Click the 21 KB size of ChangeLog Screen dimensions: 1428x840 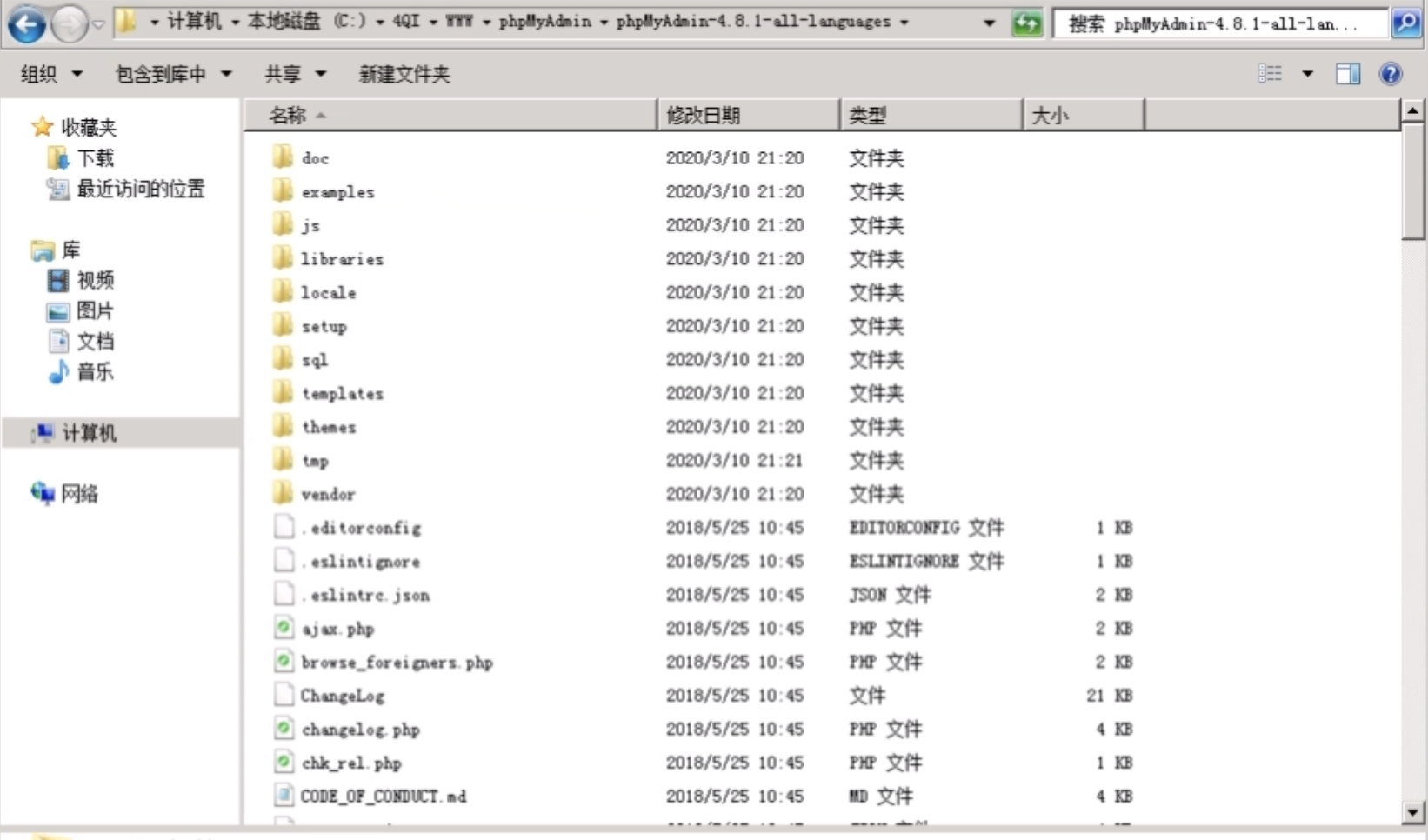(x=1109, y=696)
